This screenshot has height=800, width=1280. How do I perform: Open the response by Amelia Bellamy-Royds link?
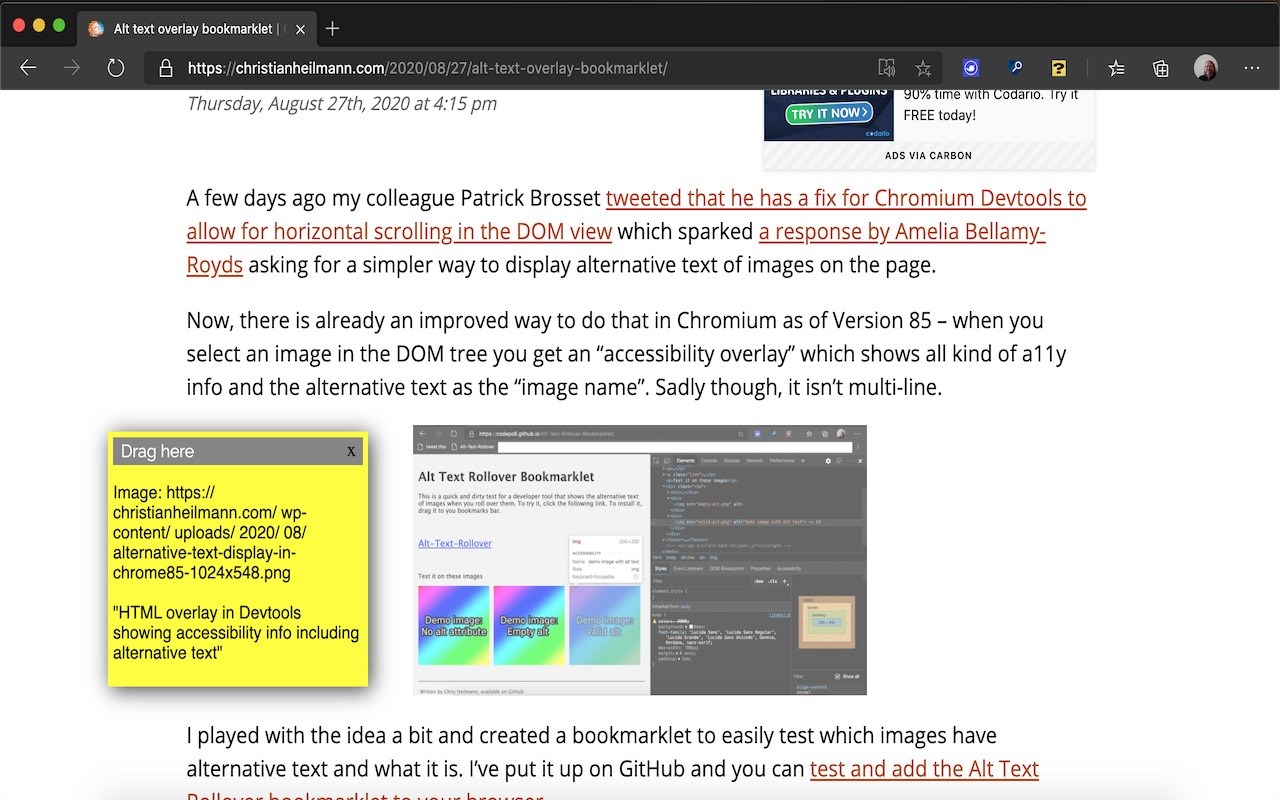[x=616, y=248]
